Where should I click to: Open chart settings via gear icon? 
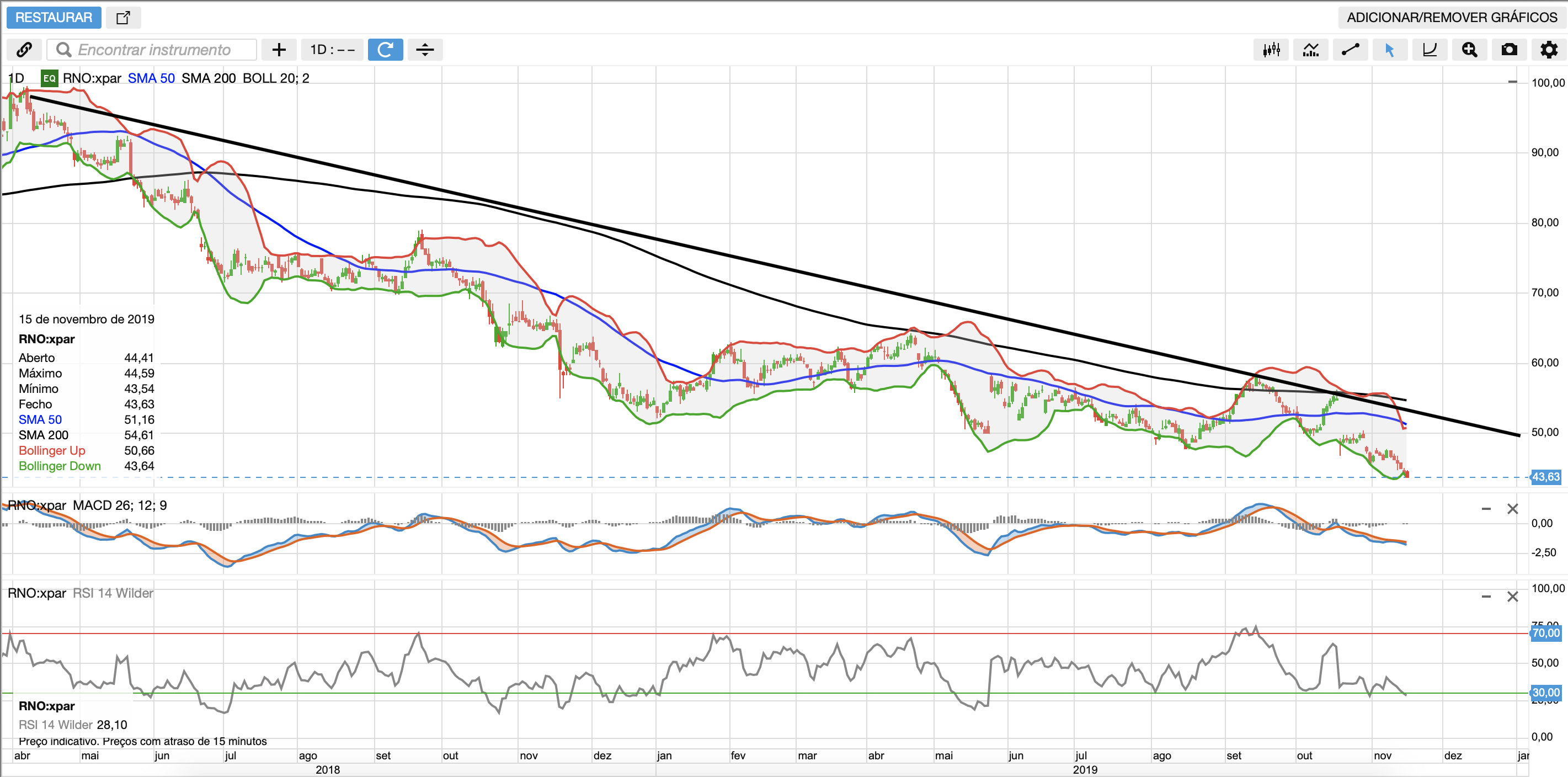click(1549, 50)
